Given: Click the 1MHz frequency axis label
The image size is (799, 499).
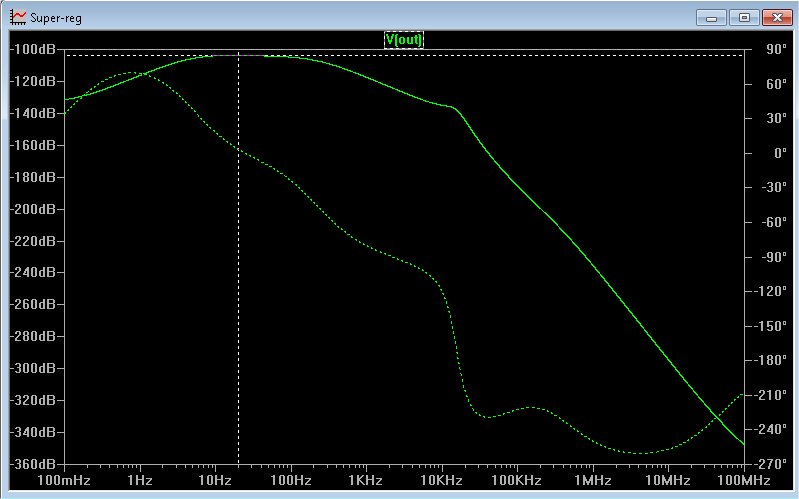Looking at the screenshot, I should coord(593,480).
